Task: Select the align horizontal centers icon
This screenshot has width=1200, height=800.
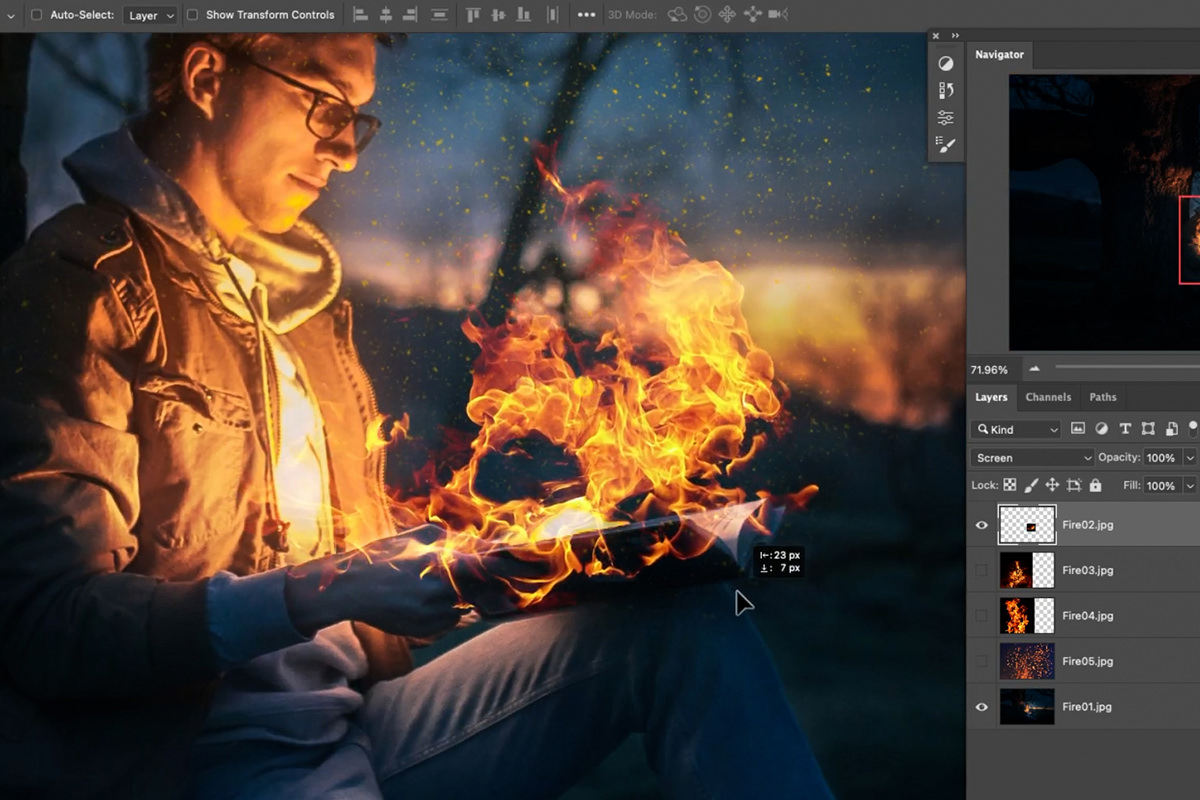Action: (386, 15)
